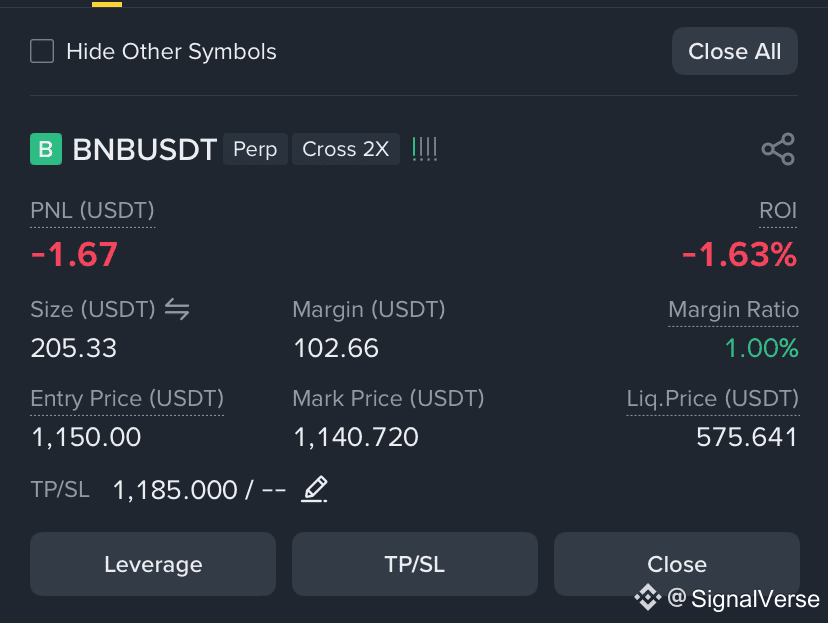This screenshot has height=623, width=828.
Task: Select the BNBUSDT symbol name
Action: 145,149
